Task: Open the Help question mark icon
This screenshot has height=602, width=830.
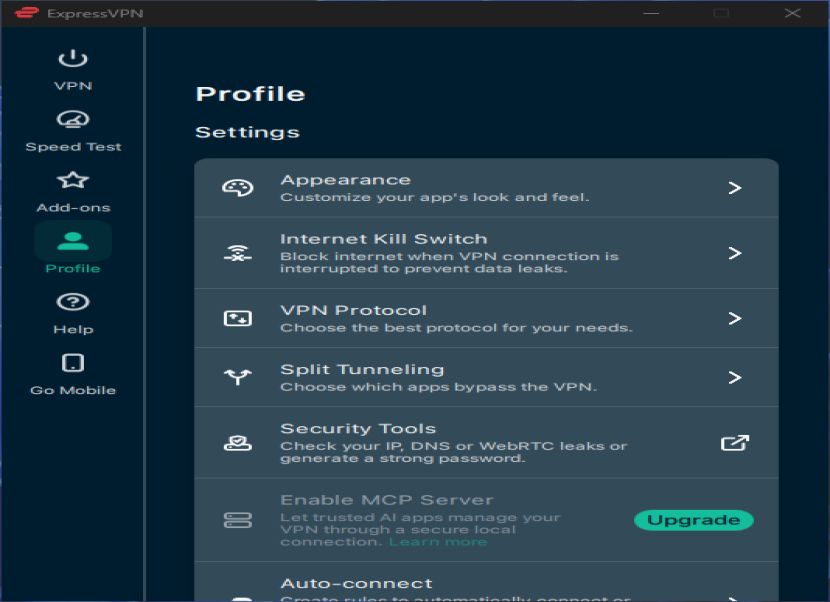Action: coord(73,302)
